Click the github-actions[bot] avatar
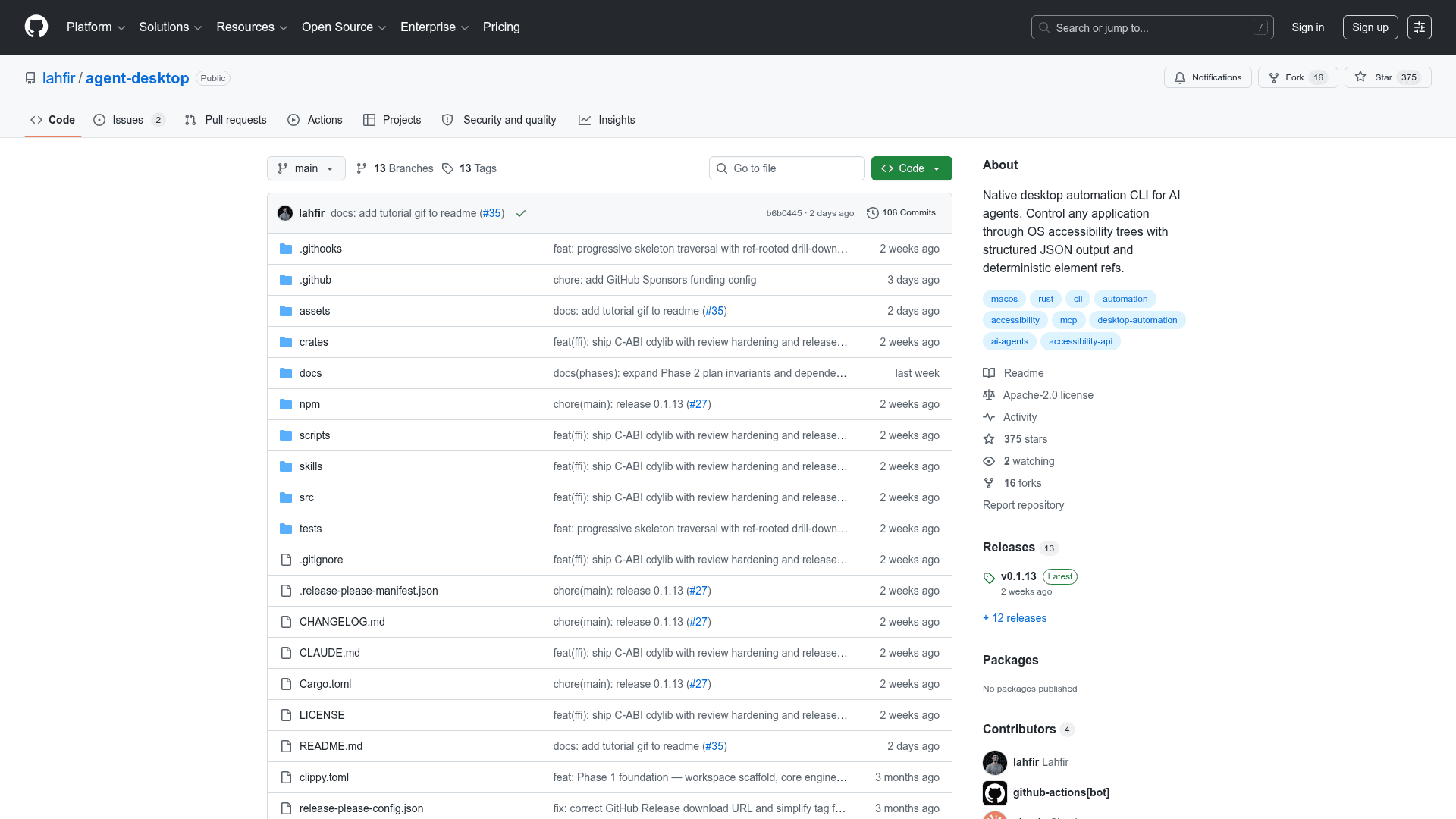1456x819 pixels. click(x=995, y=792)
